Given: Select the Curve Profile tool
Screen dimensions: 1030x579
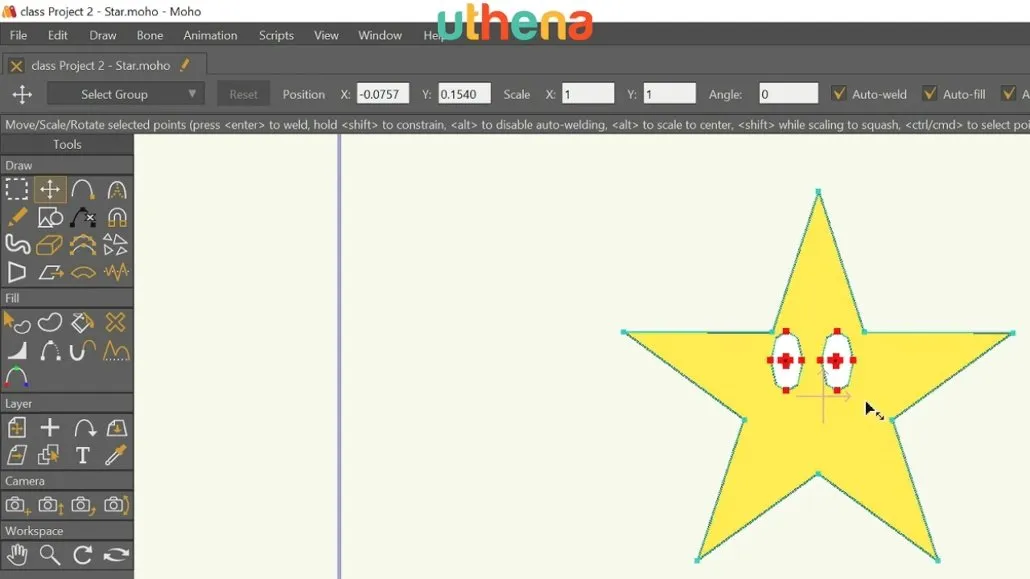Looking at the screenshot, I should [x=83, y=350].
